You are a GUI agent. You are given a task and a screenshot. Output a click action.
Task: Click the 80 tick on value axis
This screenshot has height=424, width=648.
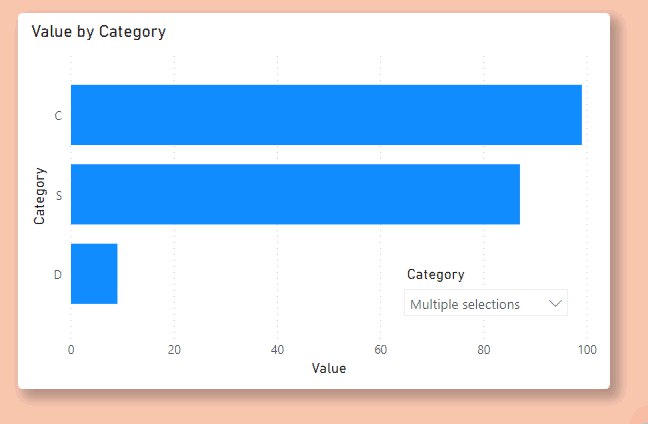click(484, 350)
